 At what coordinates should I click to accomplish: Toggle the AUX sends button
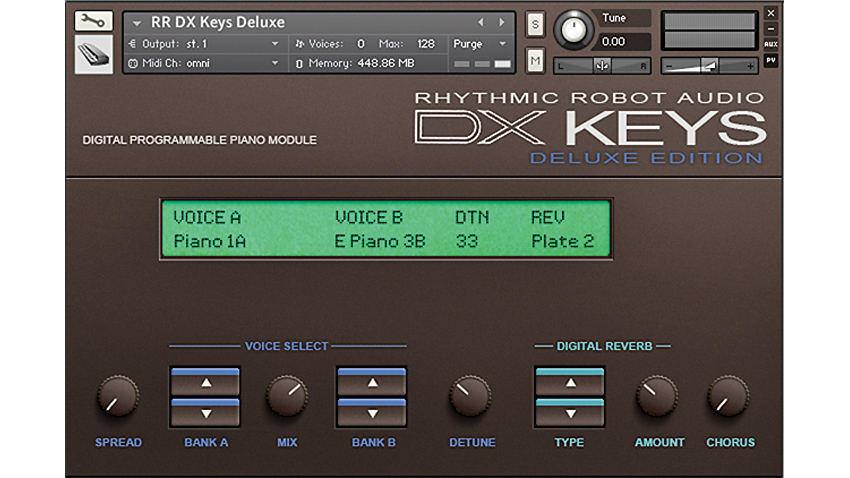[x=771, y=44]
